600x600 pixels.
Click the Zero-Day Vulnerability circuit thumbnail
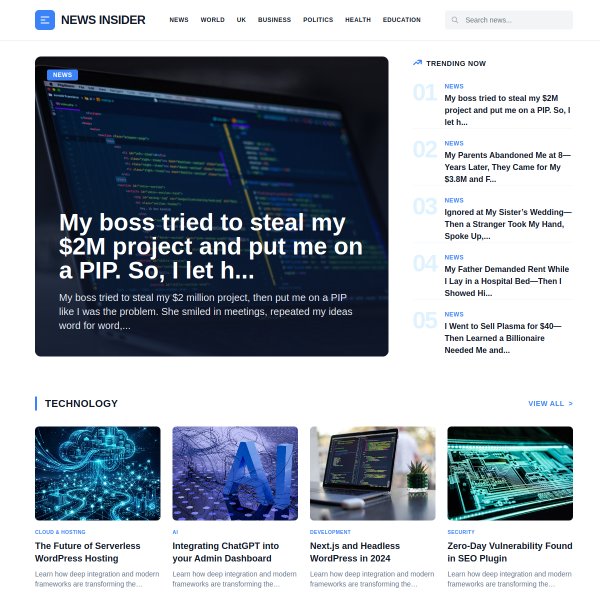[510, 473]
